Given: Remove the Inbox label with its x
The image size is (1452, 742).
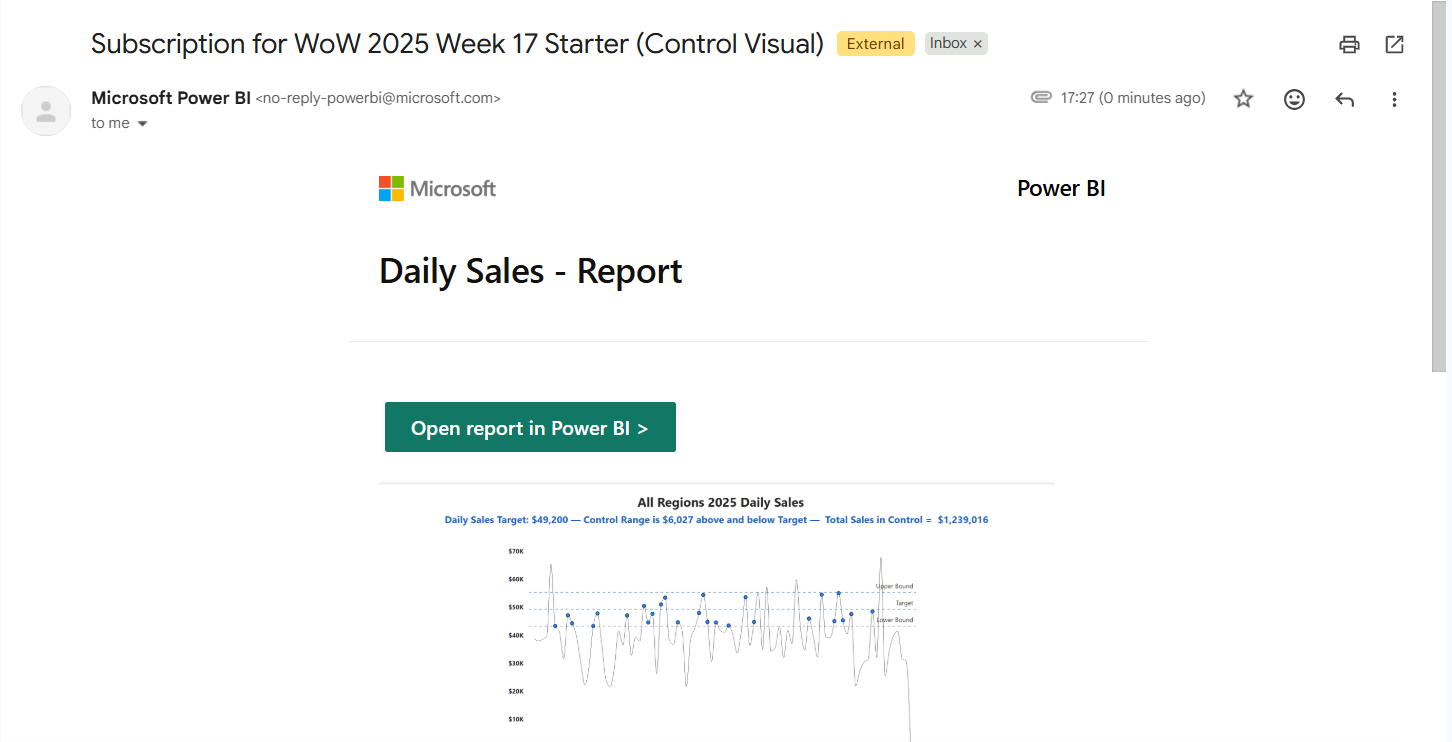Looking at the screenshot, I should click(x=978, y=44).
